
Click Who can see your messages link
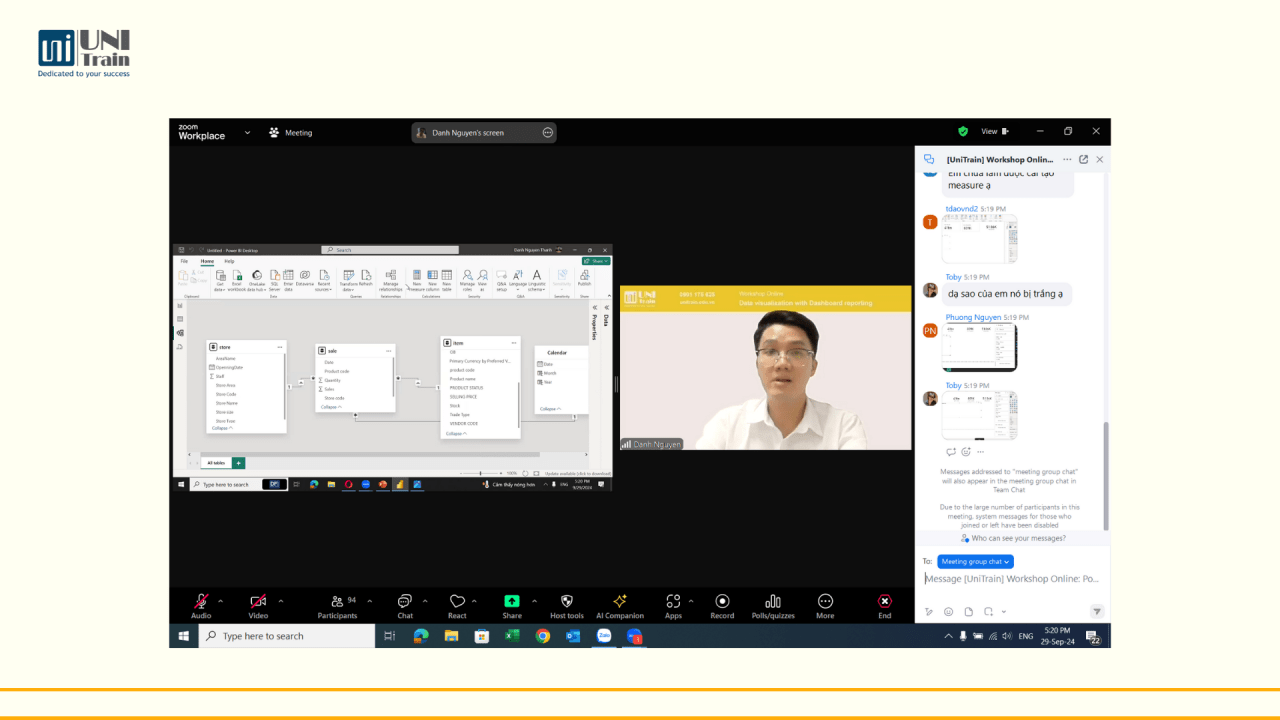pyautogui.click(x=1013, y=538)
